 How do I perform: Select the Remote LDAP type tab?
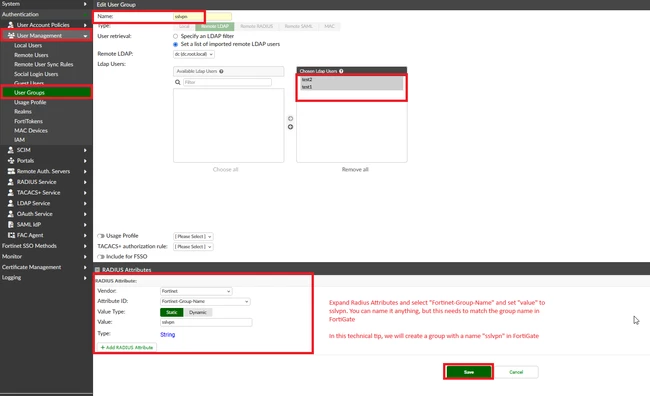[215, 26]
